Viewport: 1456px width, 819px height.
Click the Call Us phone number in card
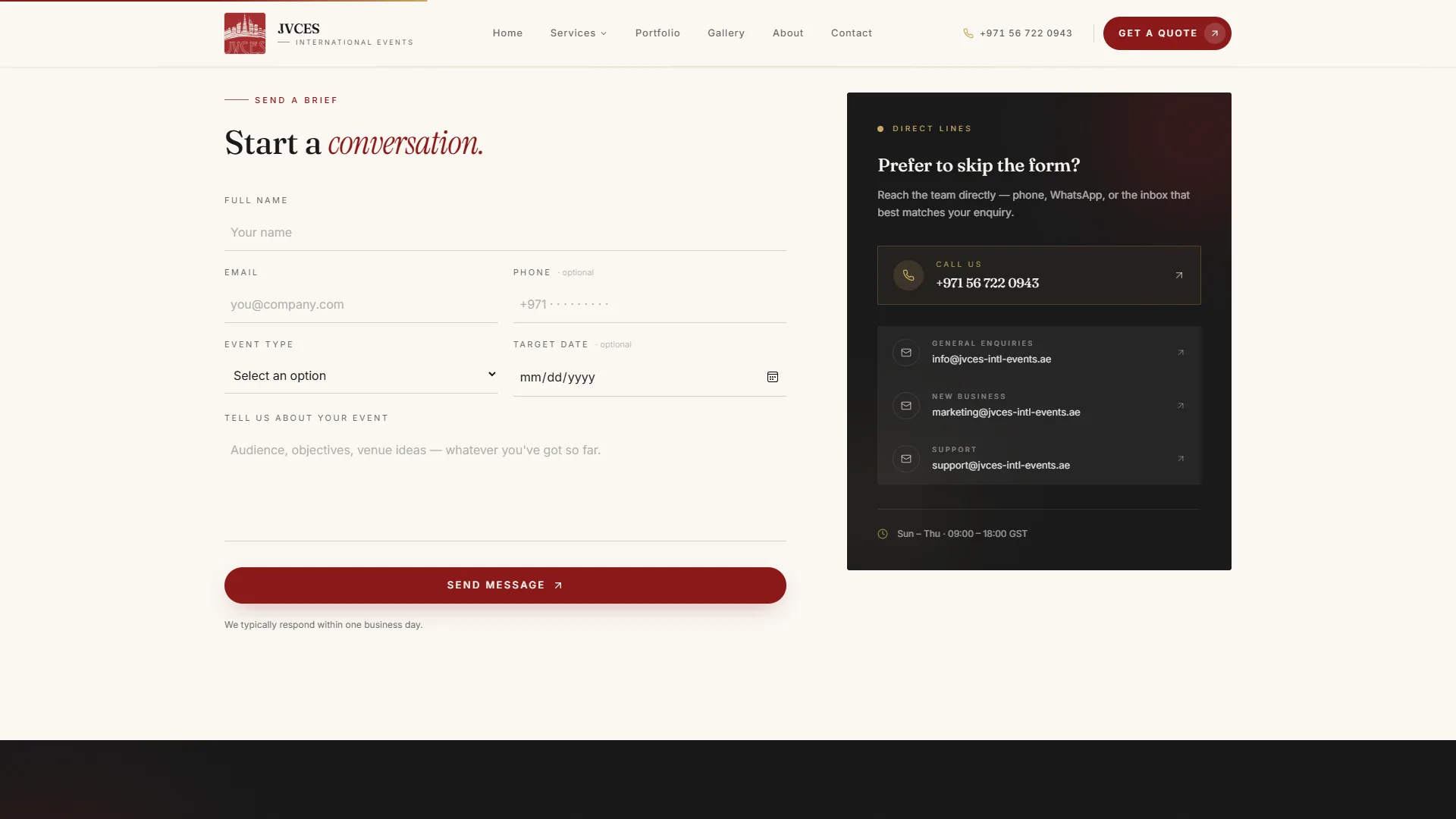[987, 283]
